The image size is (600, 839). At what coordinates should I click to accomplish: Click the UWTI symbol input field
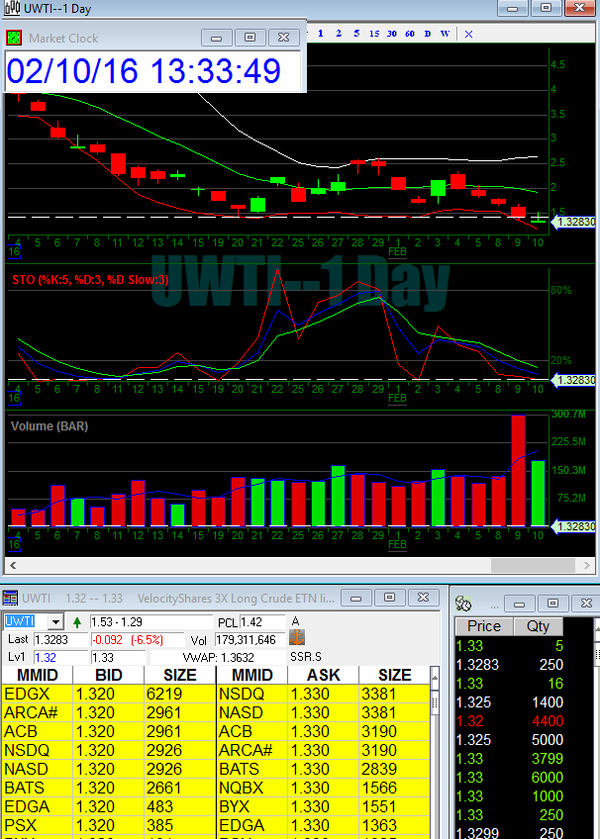pyautogui.click(x=26, y=622)
